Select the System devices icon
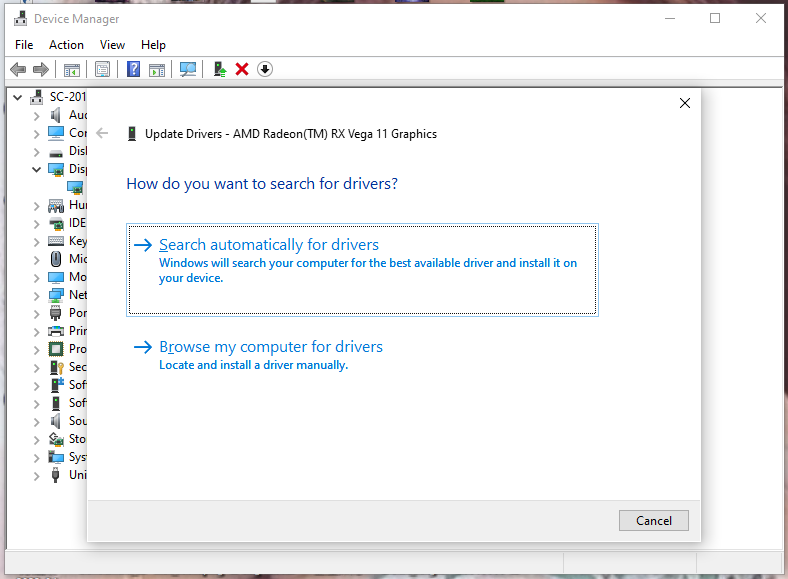788x579 pixels. (x=56, y=457)
